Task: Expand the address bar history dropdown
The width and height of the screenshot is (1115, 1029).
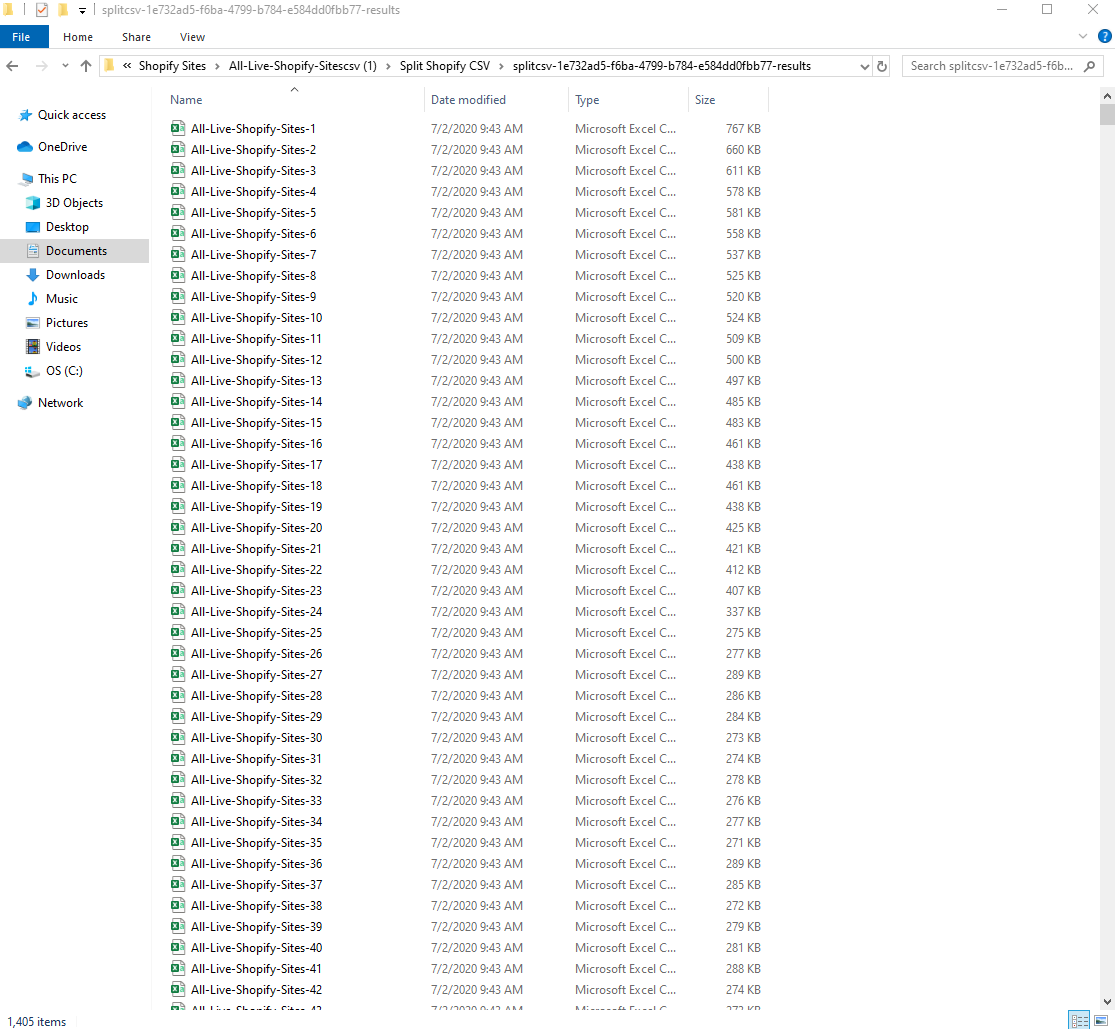Action: pos(864,66)
